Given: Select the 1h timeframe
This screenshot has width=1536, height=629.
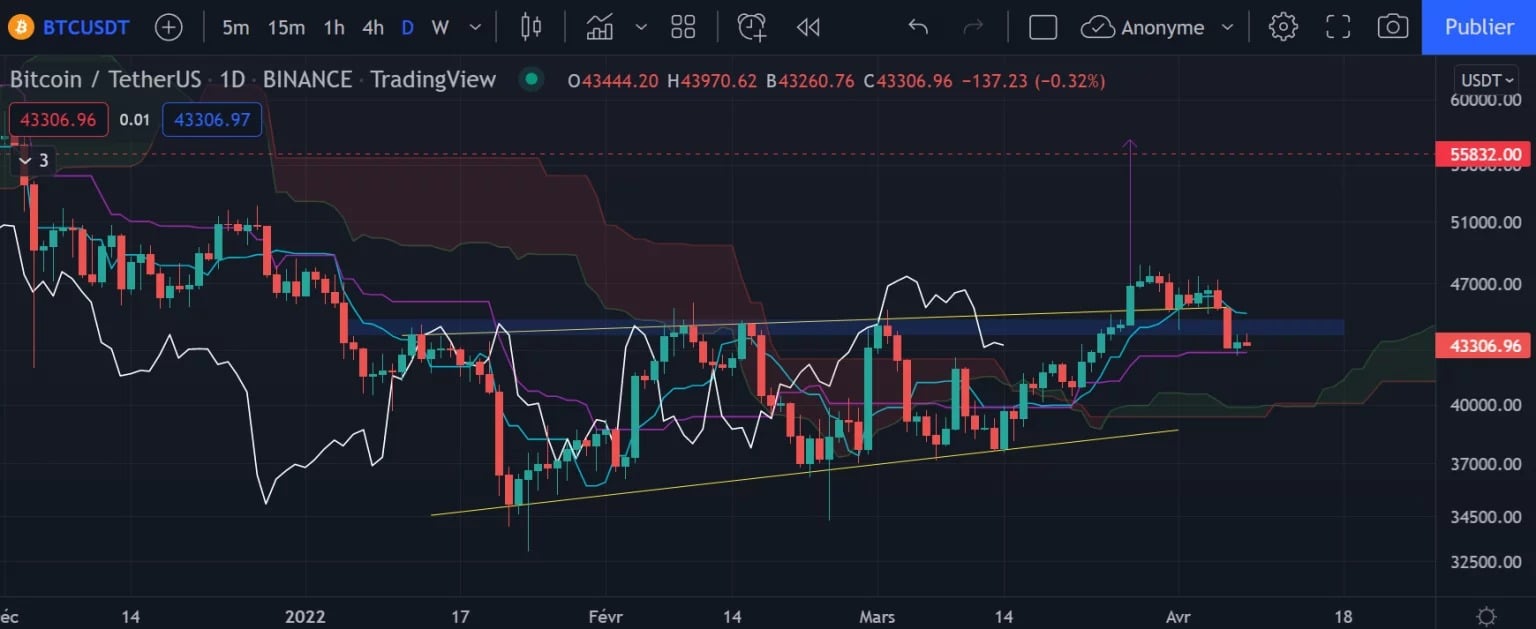Looking at the screenshot, I should 334,27.
